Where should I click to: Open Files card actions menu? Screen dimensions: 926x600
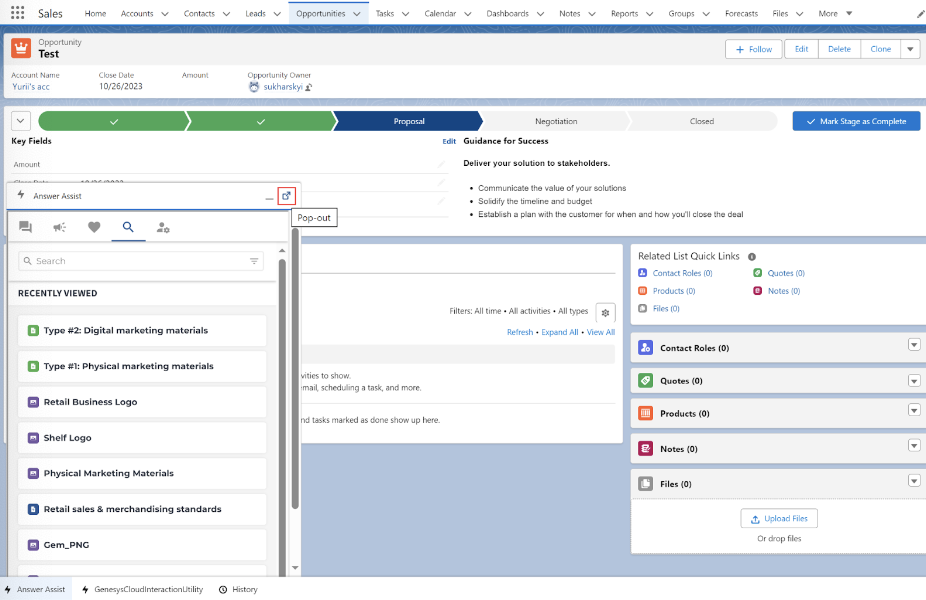(x=914, y=481)
